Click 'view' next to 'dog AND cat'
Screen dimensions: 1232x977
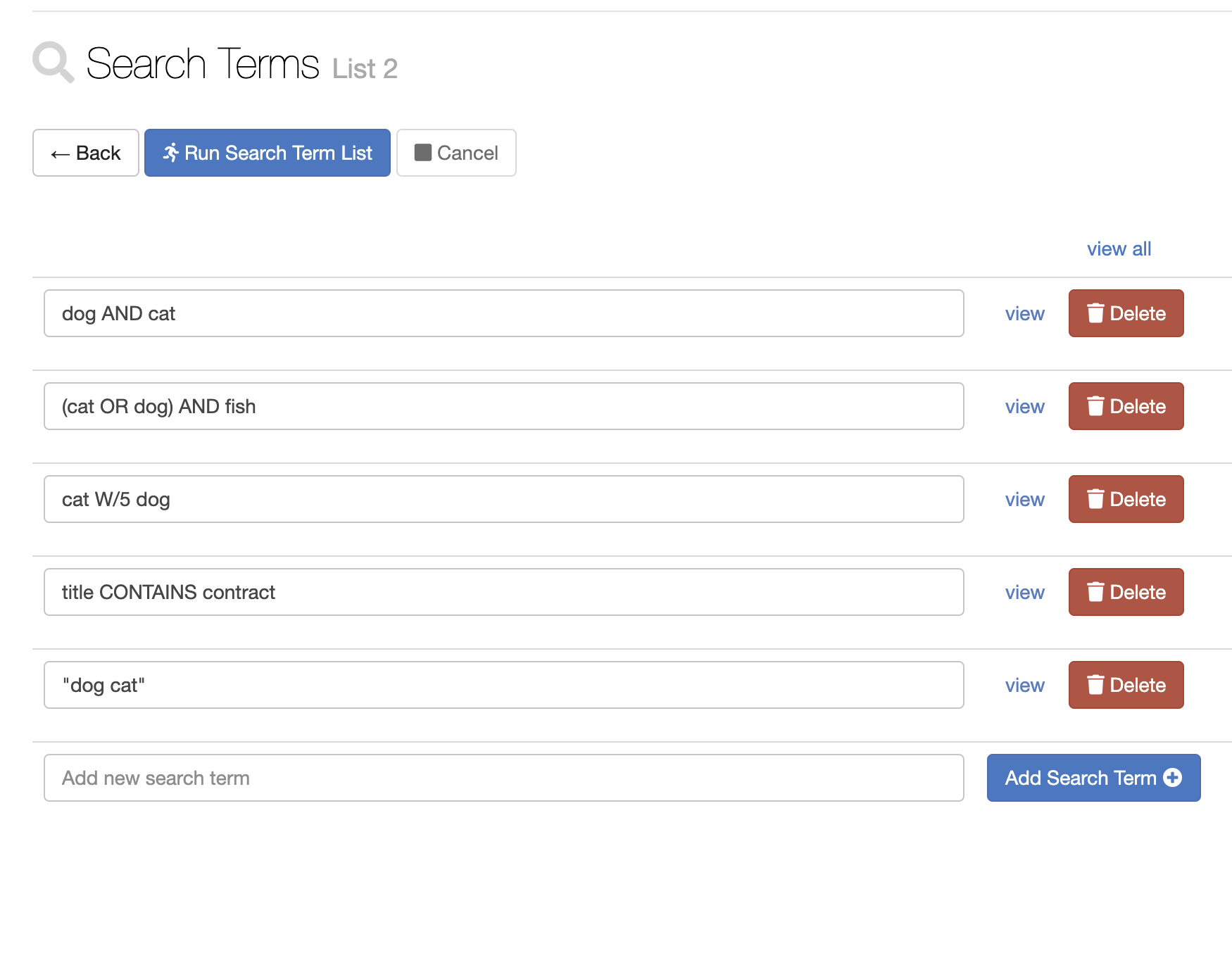(1024, 314)
